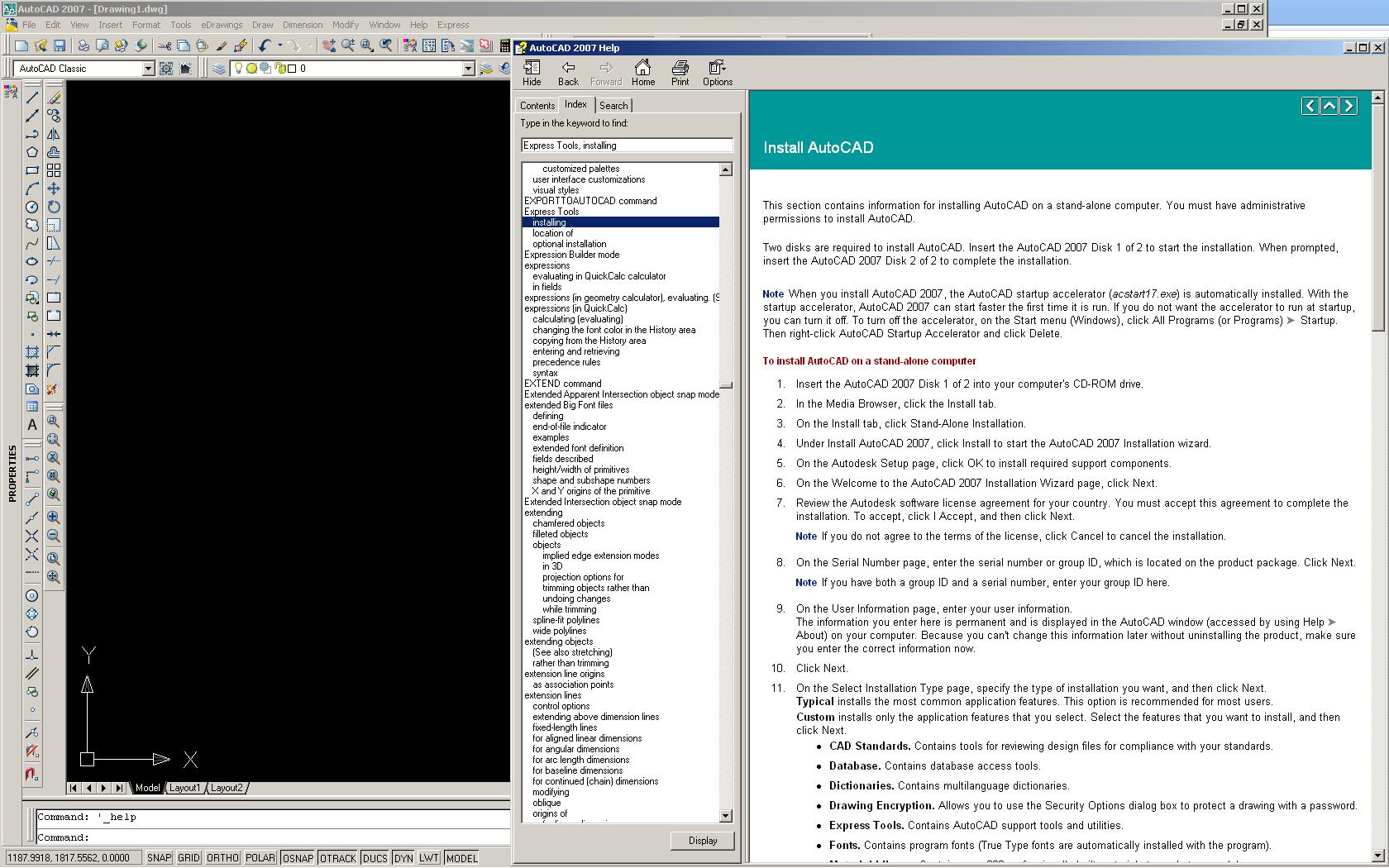
Task: Select the Line draw tool
Action: tap(32, 98)
